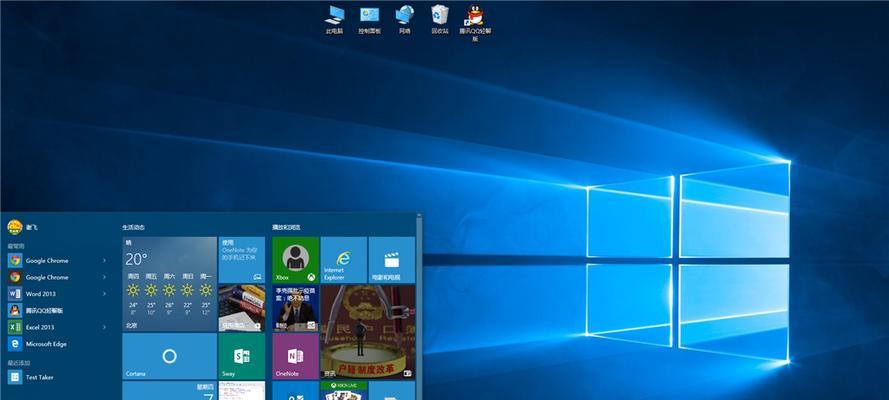Expand jump list for topmost Google Chrome
Image resolution: width=889 pixels, height=400 pixels.
pyautogui.click(x=104, y=261)
